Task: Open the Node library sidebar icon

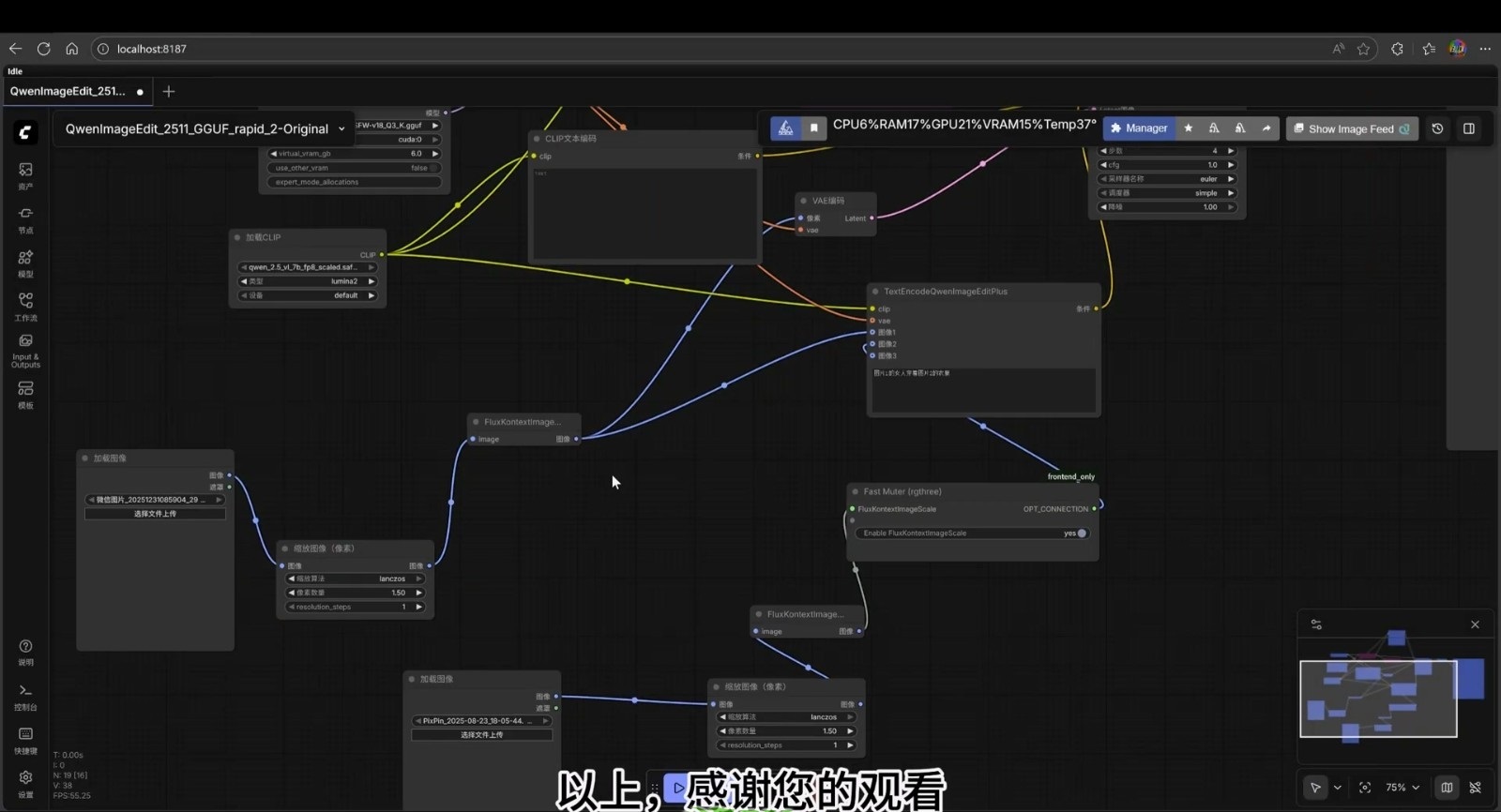Action: pos(25,218)
